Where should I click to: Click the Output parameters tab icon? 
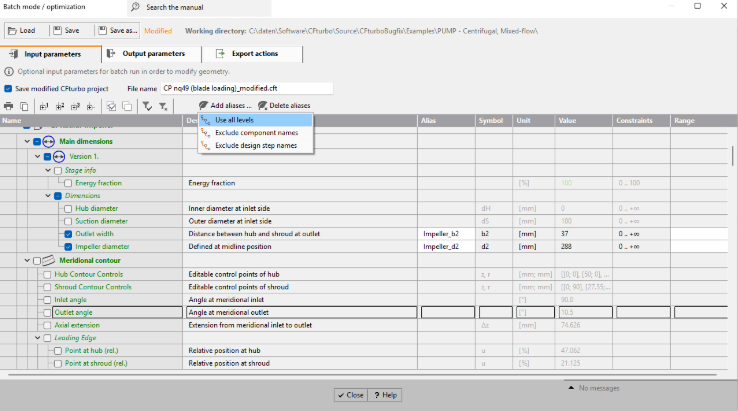(111, 53)
